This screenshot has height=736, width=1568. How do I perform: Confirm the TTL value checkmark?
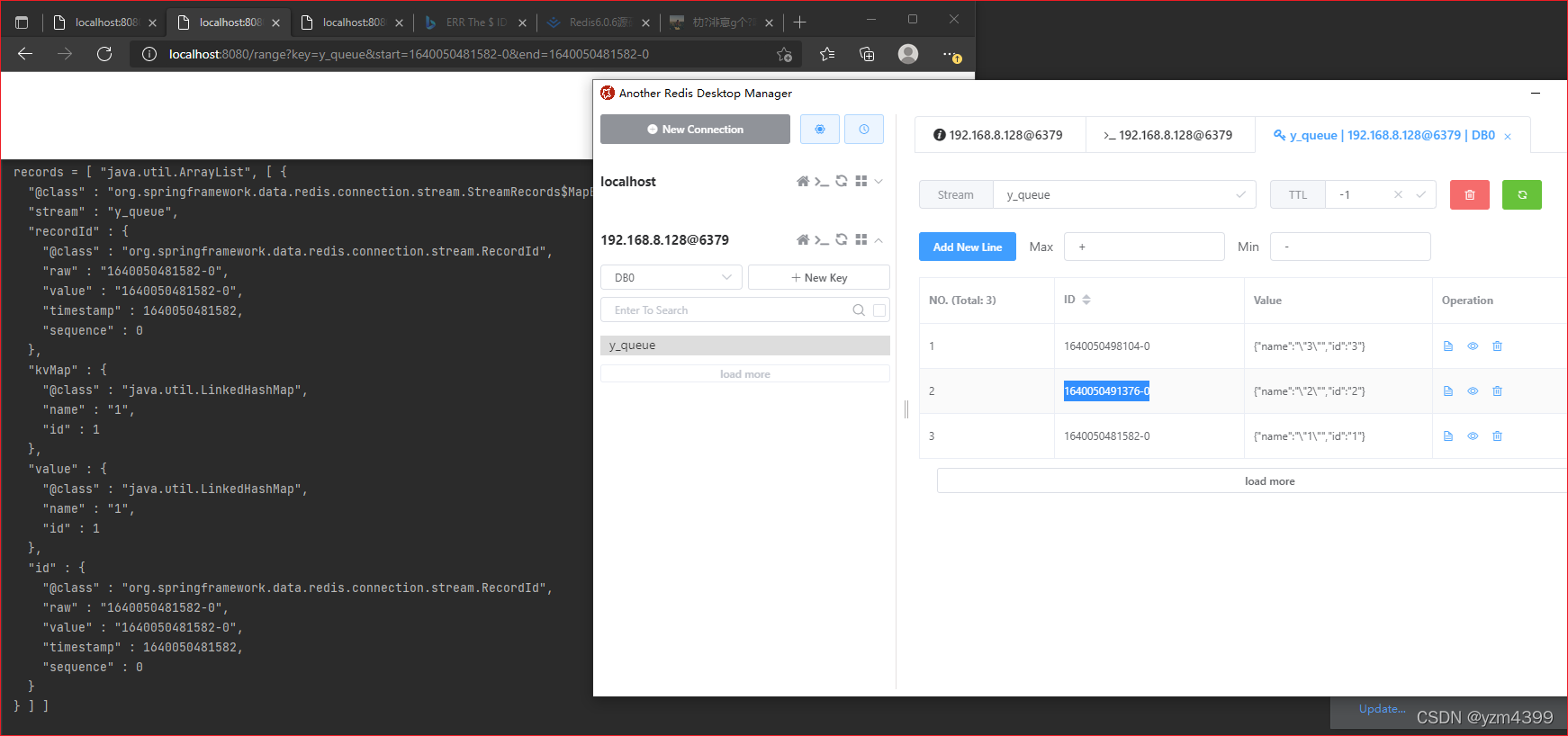(1421, 194)
